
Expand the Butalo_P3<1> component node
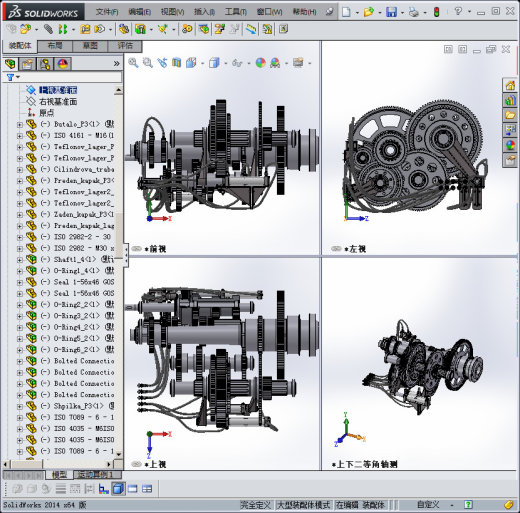20,124
